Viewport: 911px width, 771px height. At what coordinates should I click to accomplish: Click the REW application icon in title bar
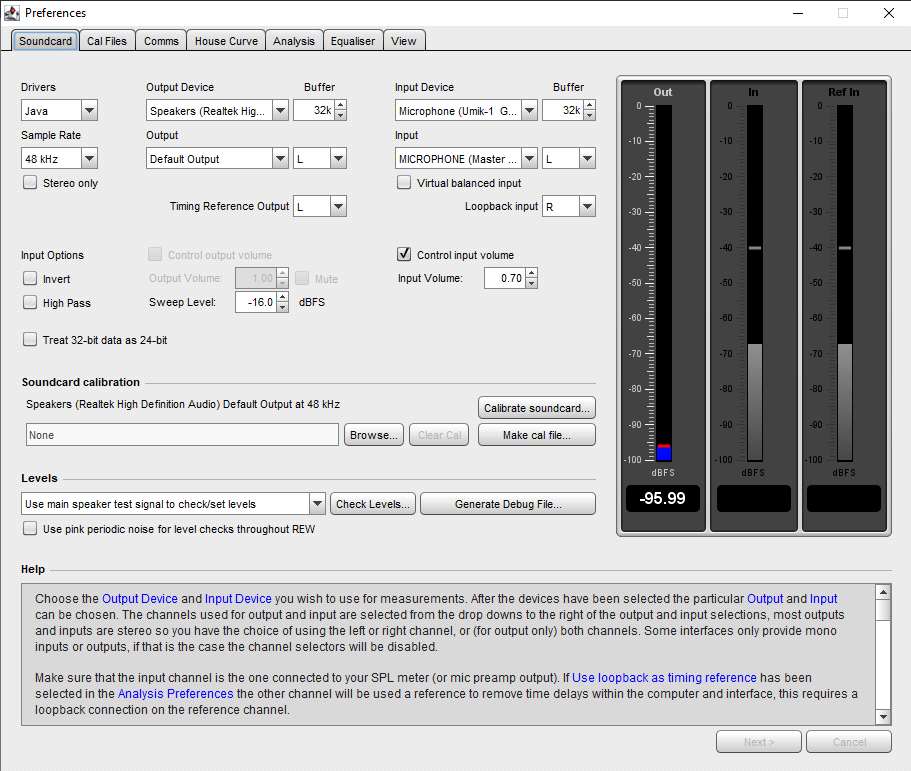12,13
